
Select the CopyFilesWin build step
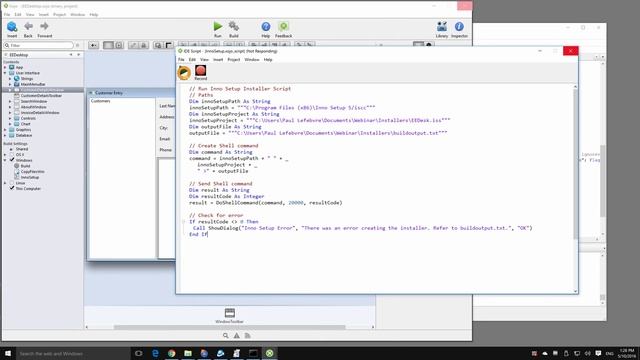[x=33, y=171]
